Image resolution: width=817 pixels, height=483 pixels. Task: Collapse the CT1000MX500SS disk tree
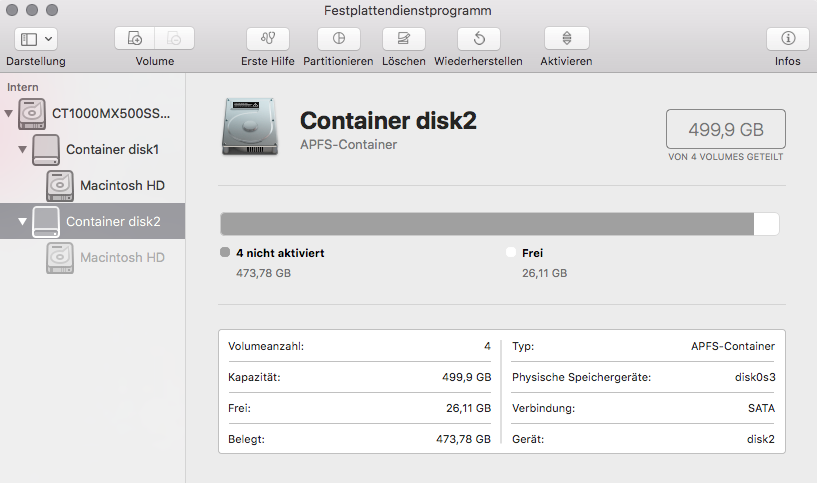(10, 114)
